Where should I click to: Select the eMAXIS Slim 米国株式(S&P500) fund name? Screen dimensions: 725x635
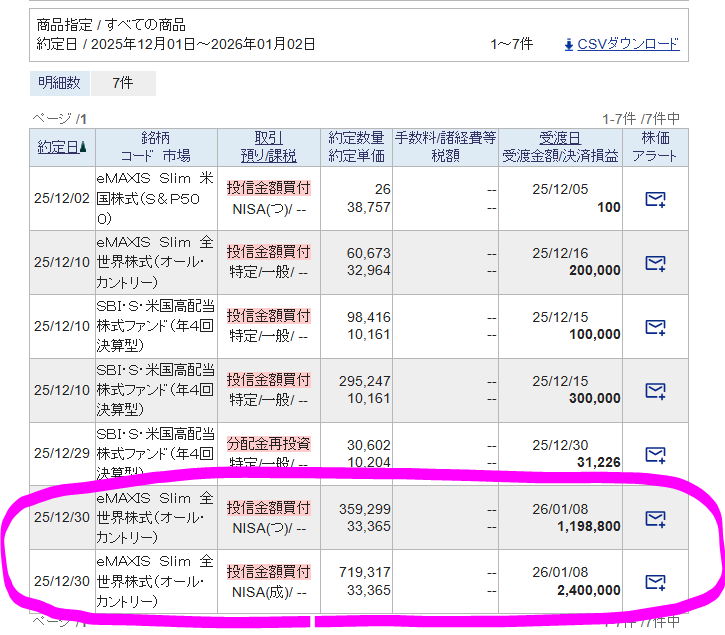point(155,198)
